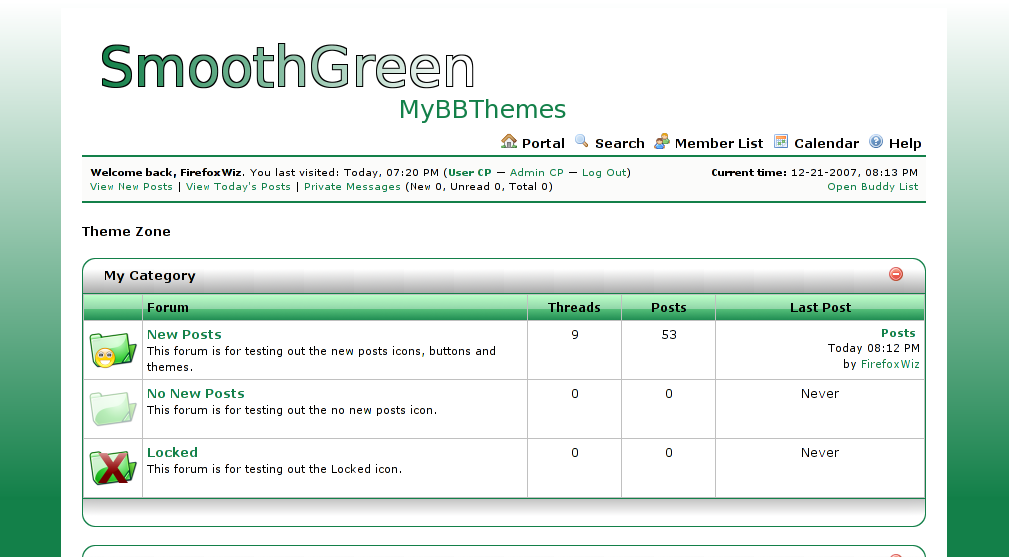
Task: Click the Help question mark icon
Action: coord(876,142)
